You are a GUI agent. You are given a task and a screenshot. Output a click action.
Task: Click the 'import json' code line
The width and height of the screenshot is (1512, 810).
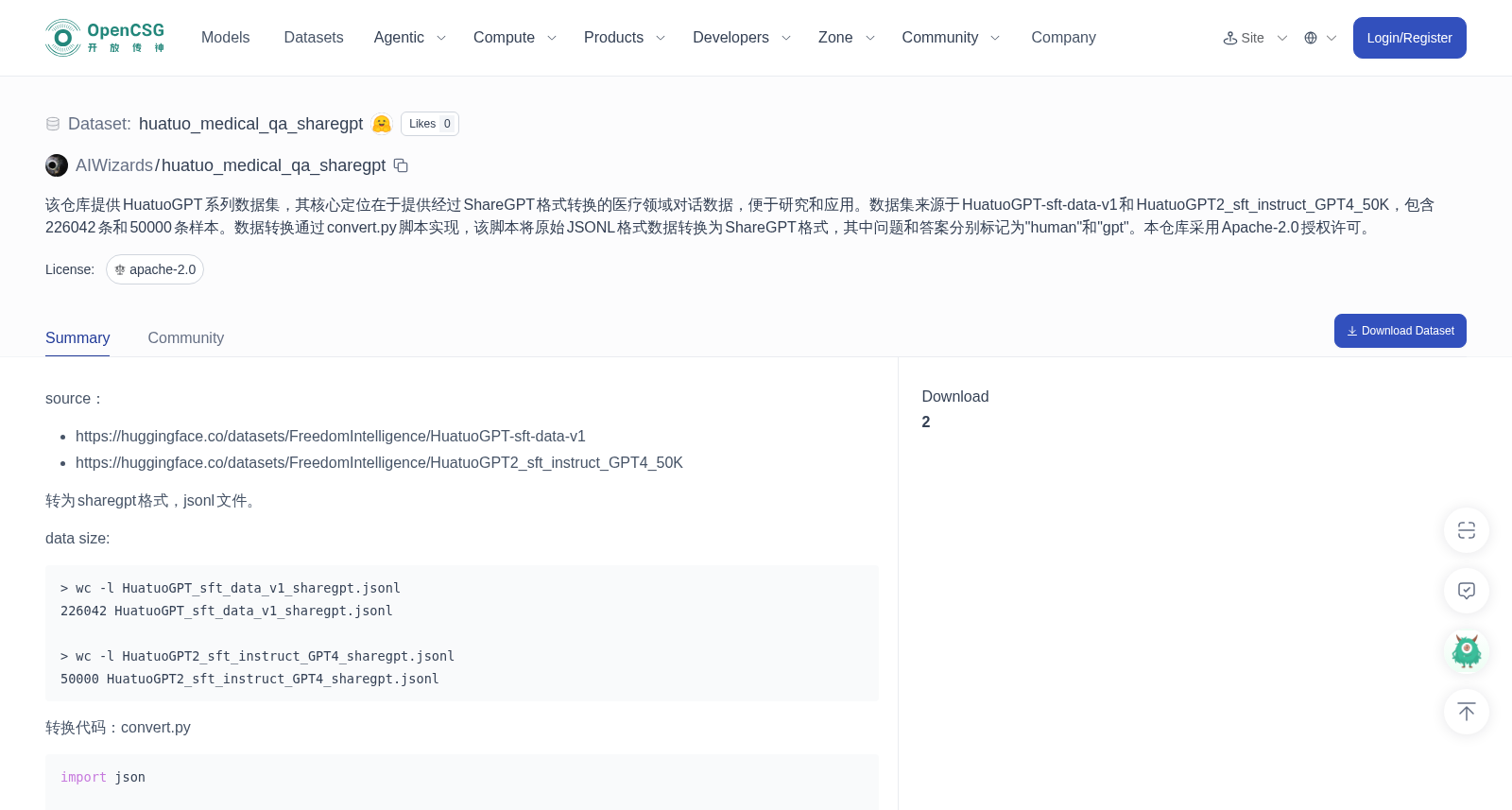coord(103,777)
